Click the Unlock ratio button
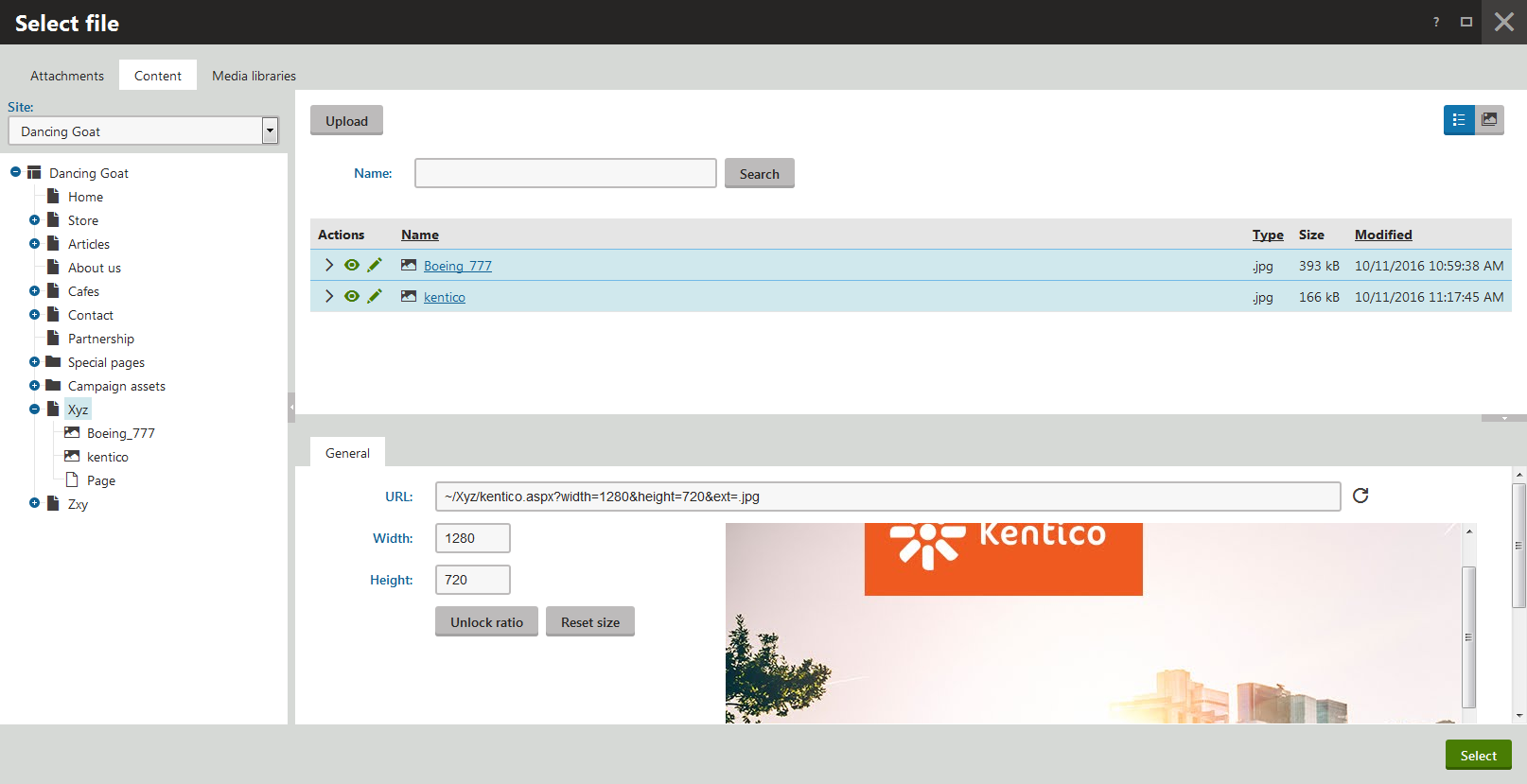 486,622
